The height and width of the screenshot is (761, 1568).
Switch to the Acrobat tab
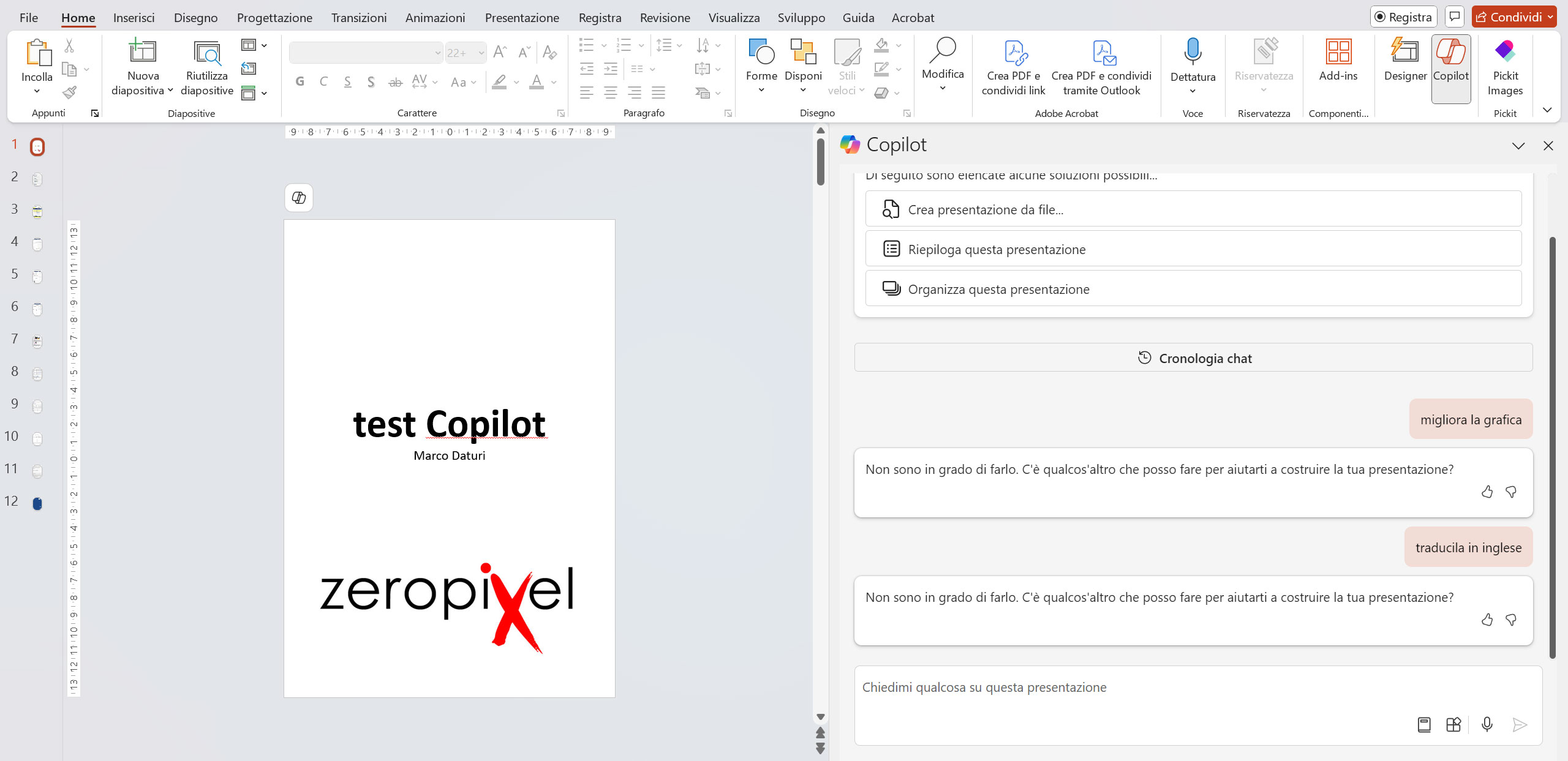pos(913,18)
